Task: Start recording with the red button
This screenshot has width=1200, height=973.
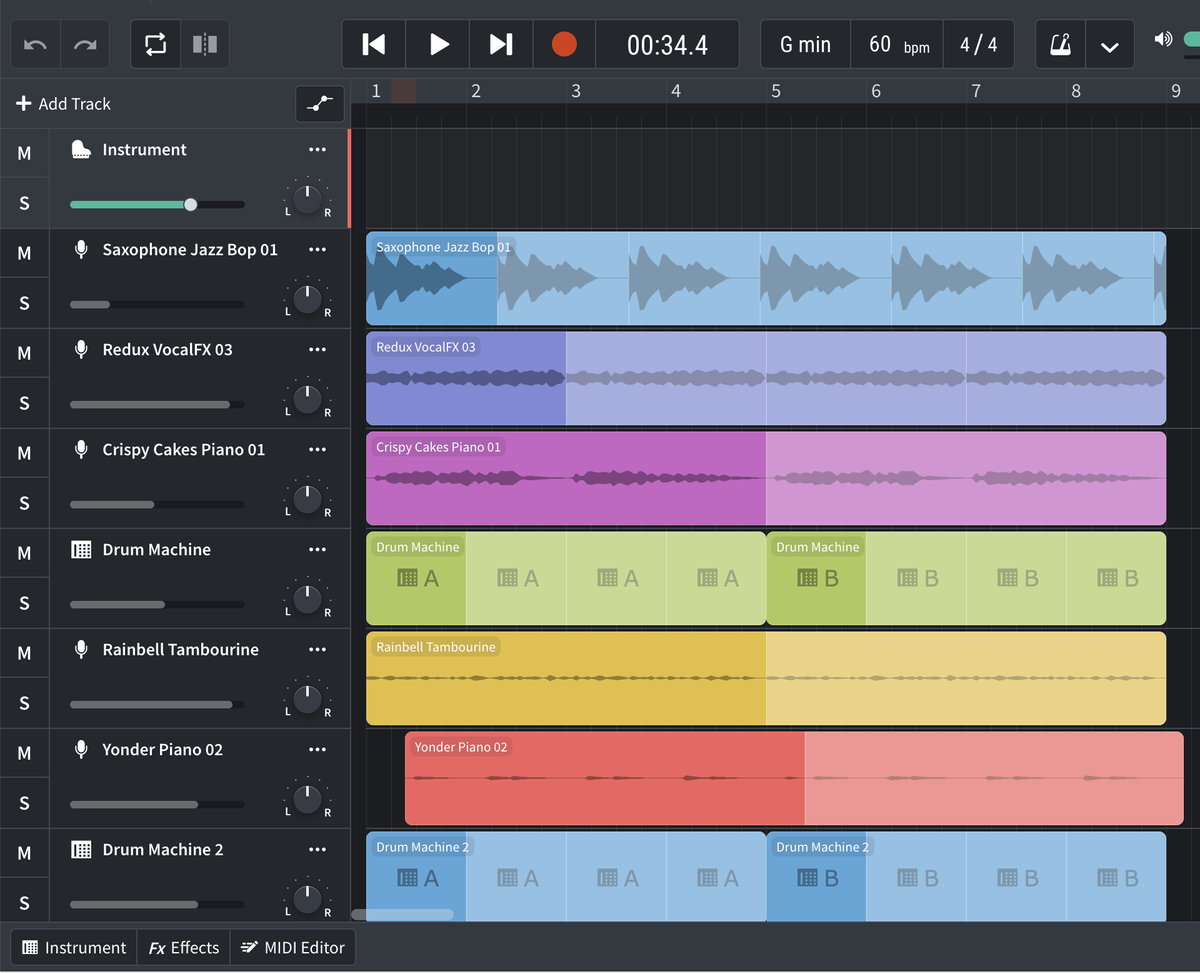Action: (x=564, y=44)
